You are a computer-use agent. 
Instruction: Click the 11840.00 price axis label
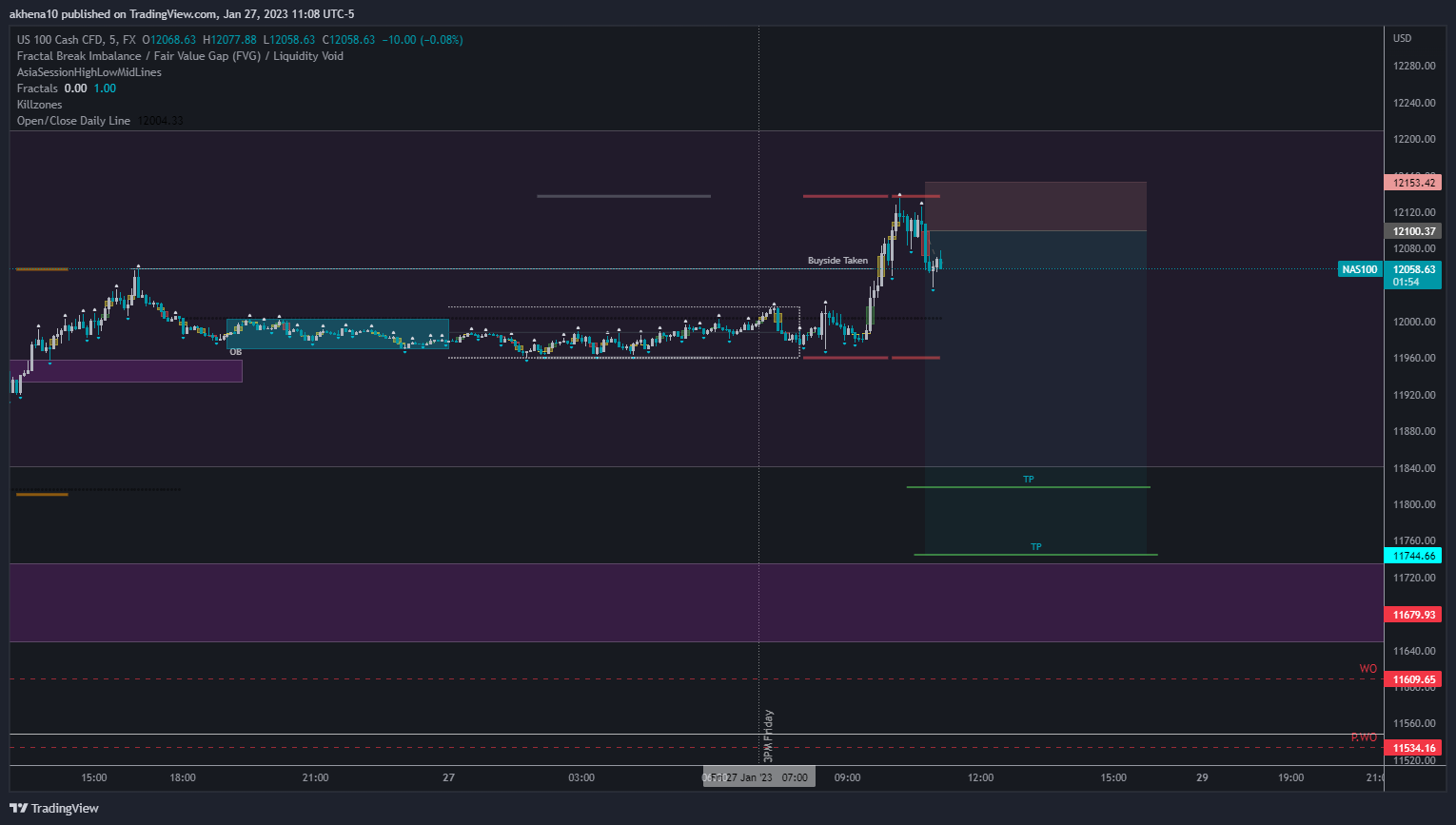(1414, 468)
